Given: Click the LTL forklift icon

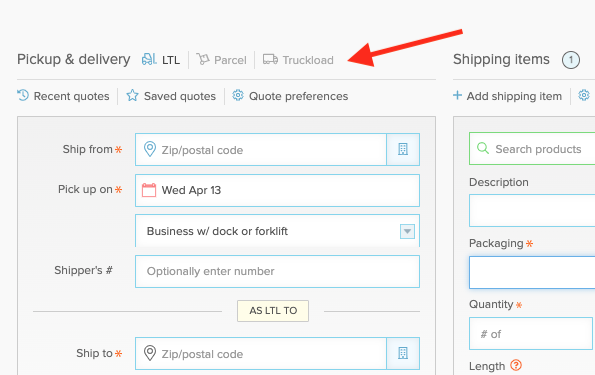Looking at the screenshot, I should click(x=149, y=59).
